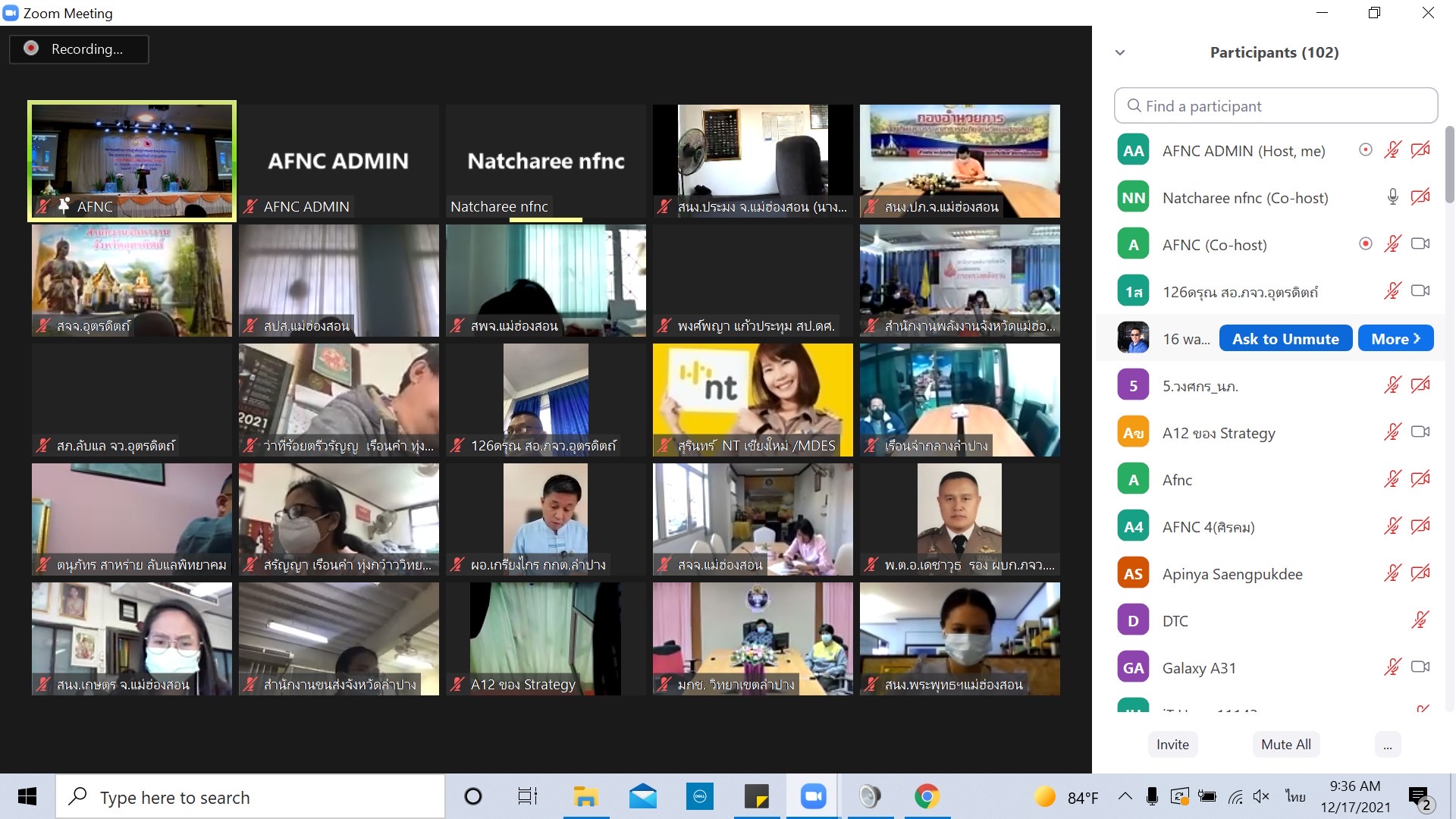Click the recording indicator icon next to AFNC ADMIN

pos(1365,150)
